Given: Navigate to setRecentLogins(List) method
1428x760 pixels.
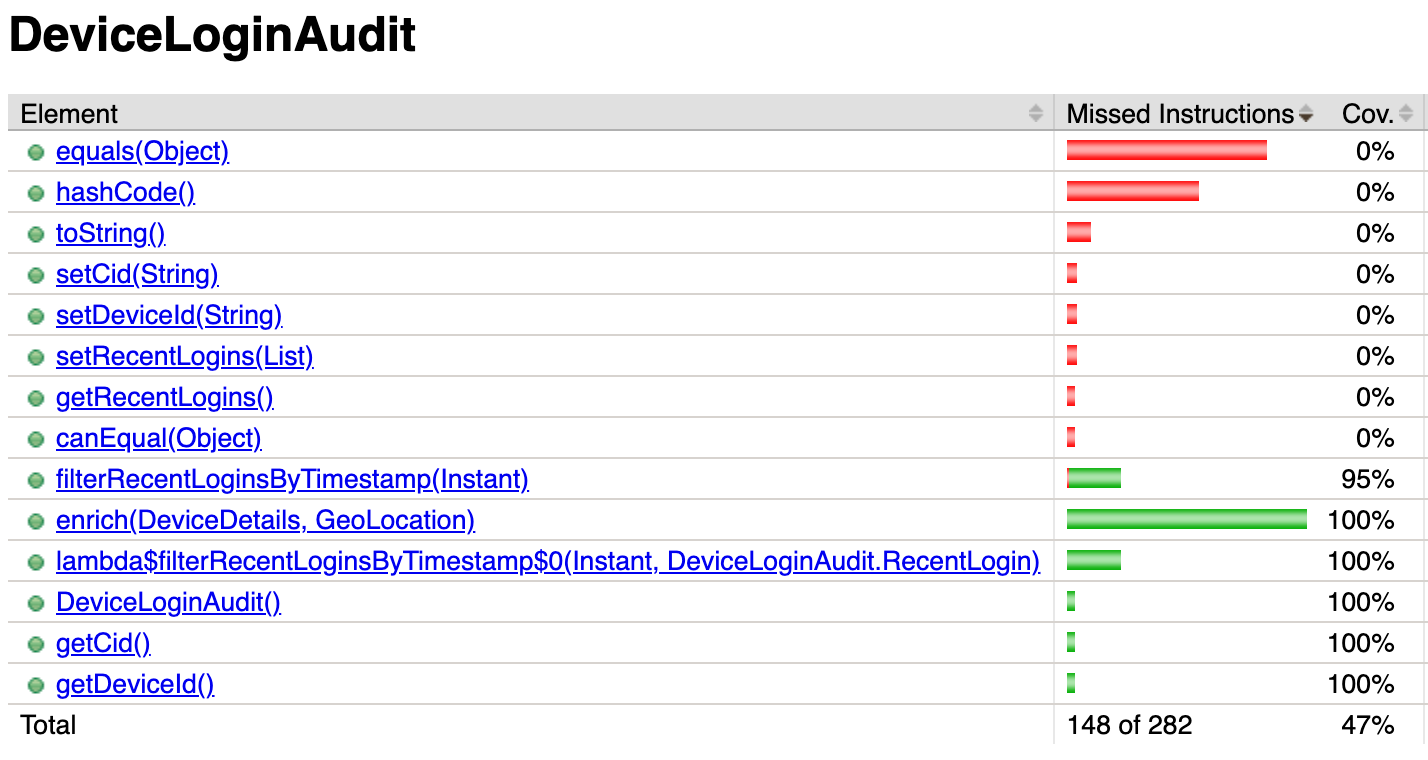Looking at the screenshot, I should coord(184,357).
